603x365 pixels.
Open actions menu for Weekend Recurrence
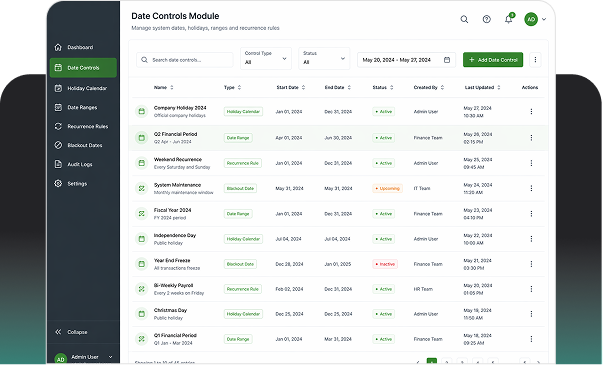(x=531, y=163)
